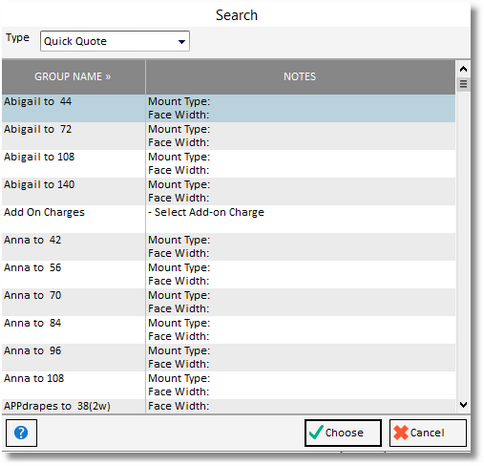Click the notes cell of Abigail to 140

coord(300,191)
